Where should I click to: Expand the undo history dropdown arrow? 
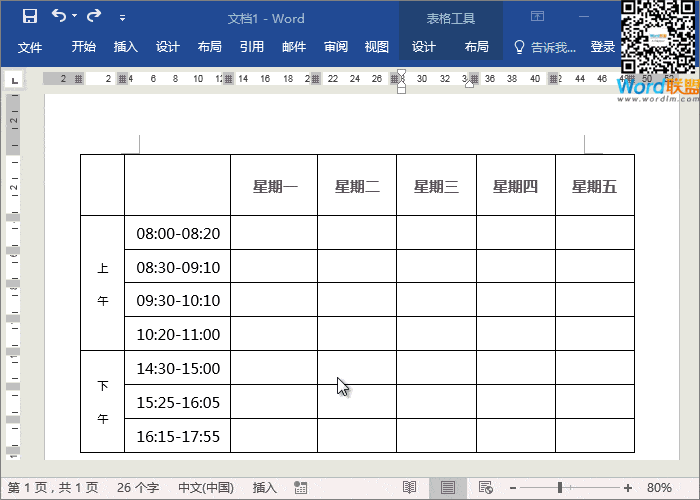click(74, 17)
